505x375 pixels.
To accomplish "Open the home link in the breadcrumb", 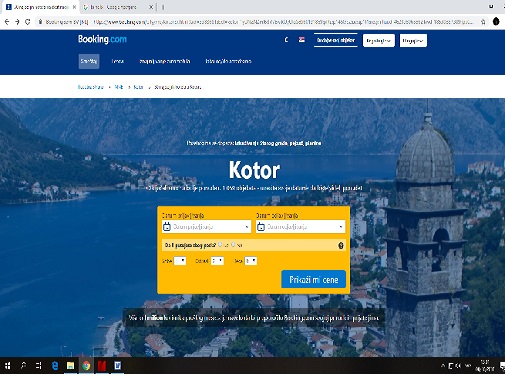I will (x=91, y=87).
